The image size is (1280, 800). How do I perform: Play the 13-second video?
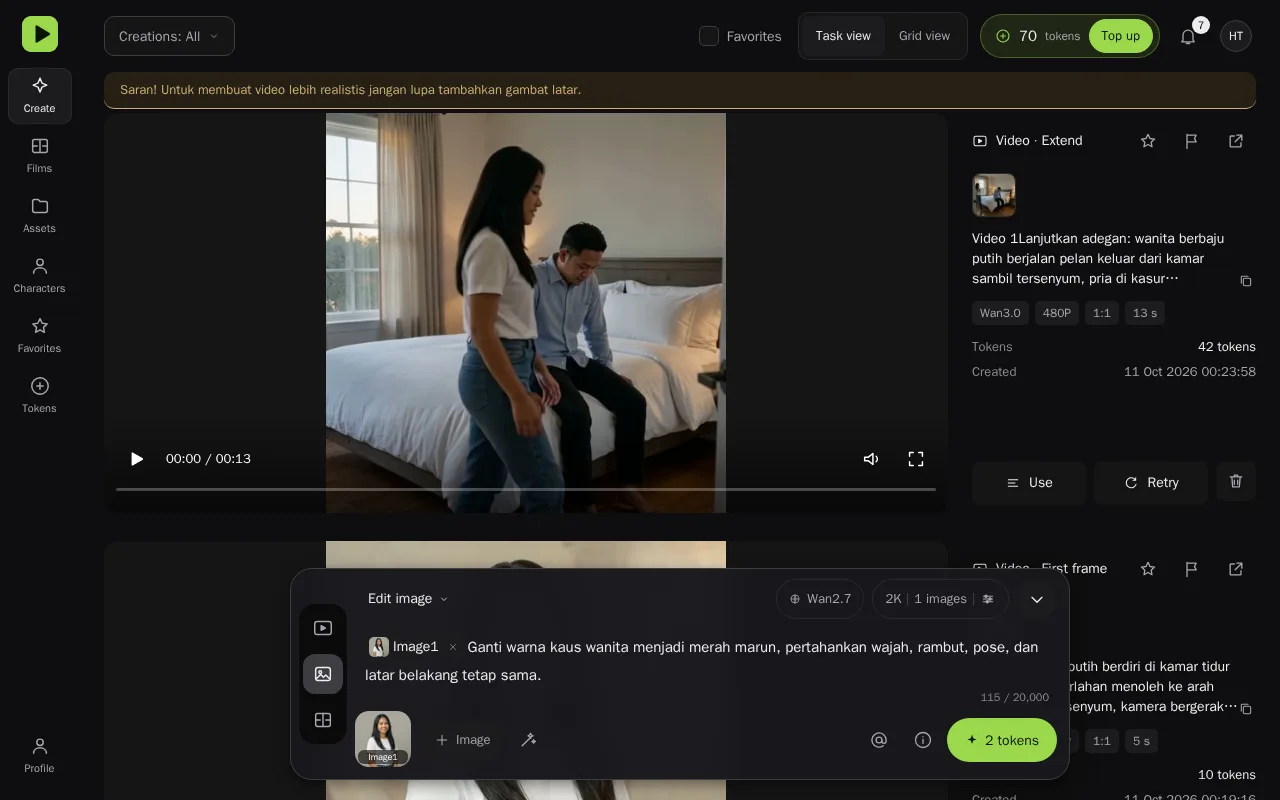click(x=137, y=459)
